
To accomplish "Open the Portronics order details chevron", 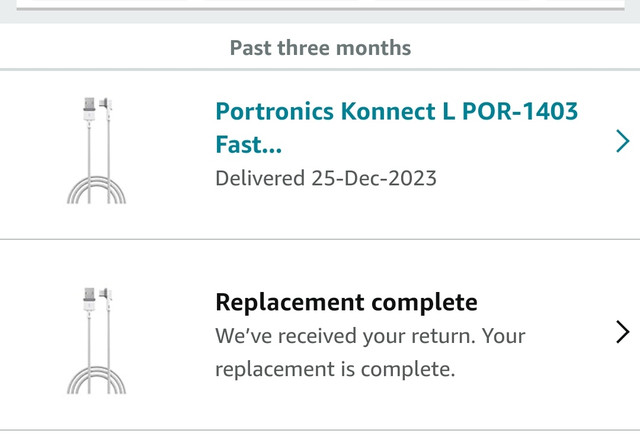I will pyautogui.click(x=622, y=142).
